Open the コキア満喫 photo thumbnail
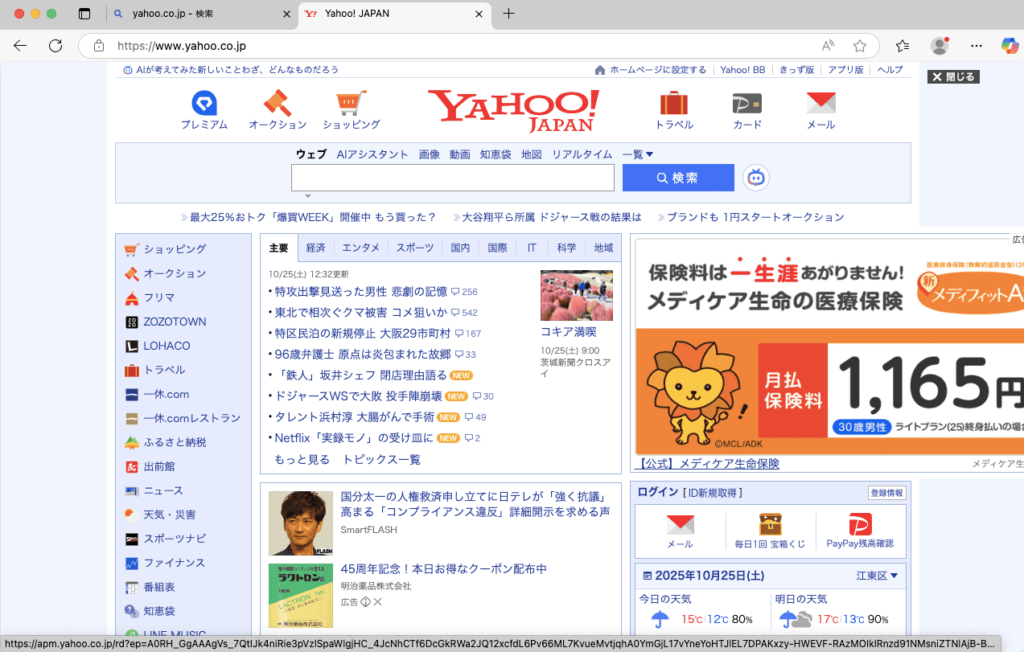 point(576,295)
